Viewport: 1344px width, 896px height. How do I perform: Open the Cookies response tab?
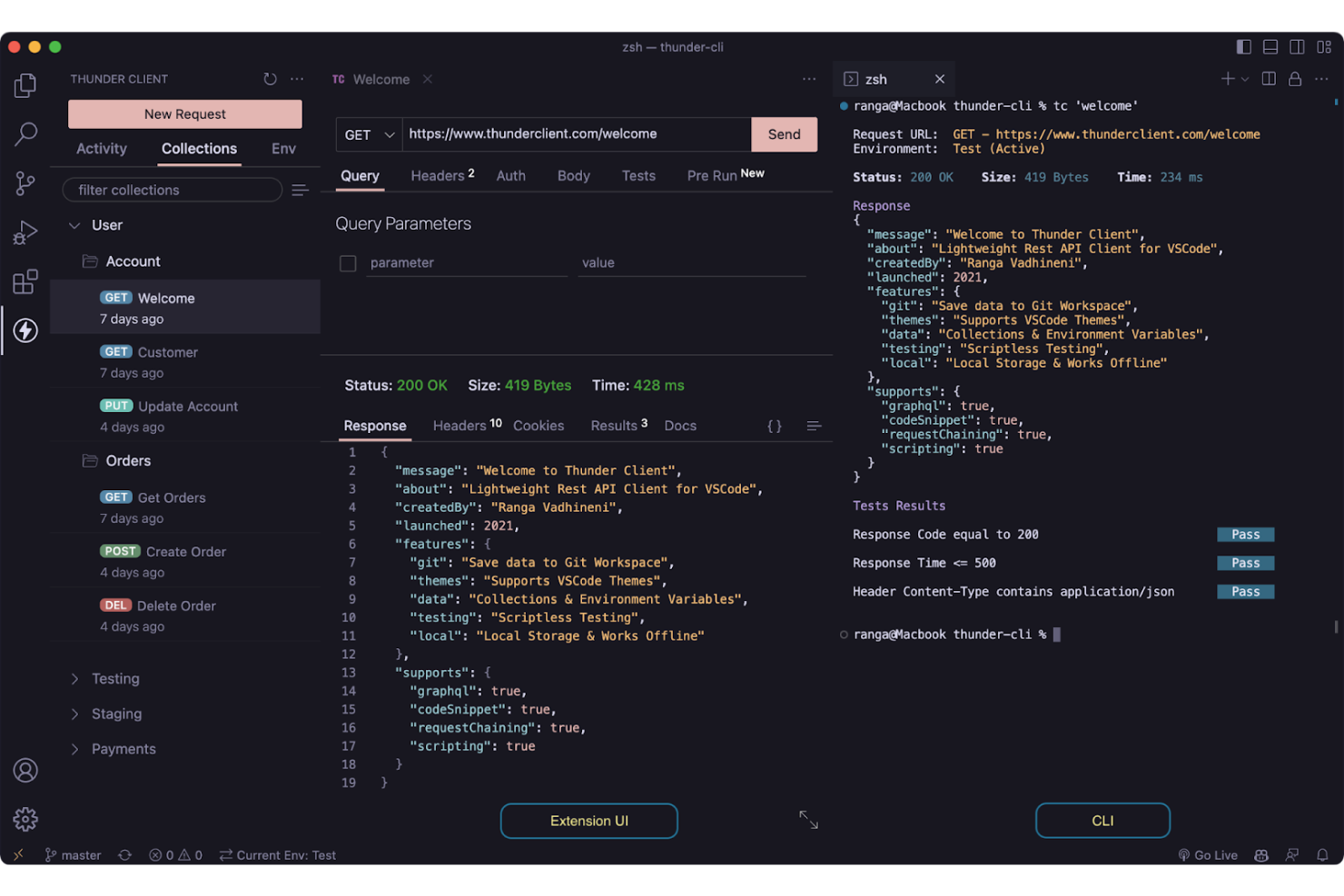click(x=539, y=426)
